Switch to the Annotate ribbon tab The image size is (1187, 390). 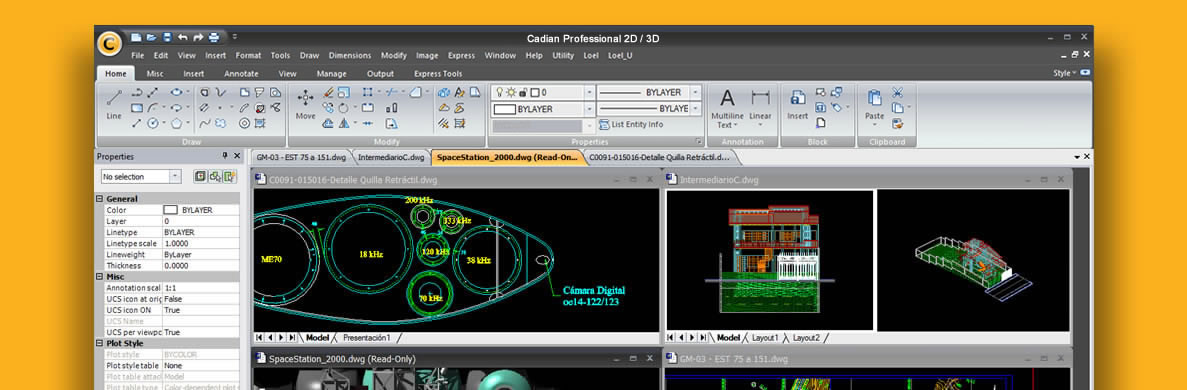click(x=241, y=73)
